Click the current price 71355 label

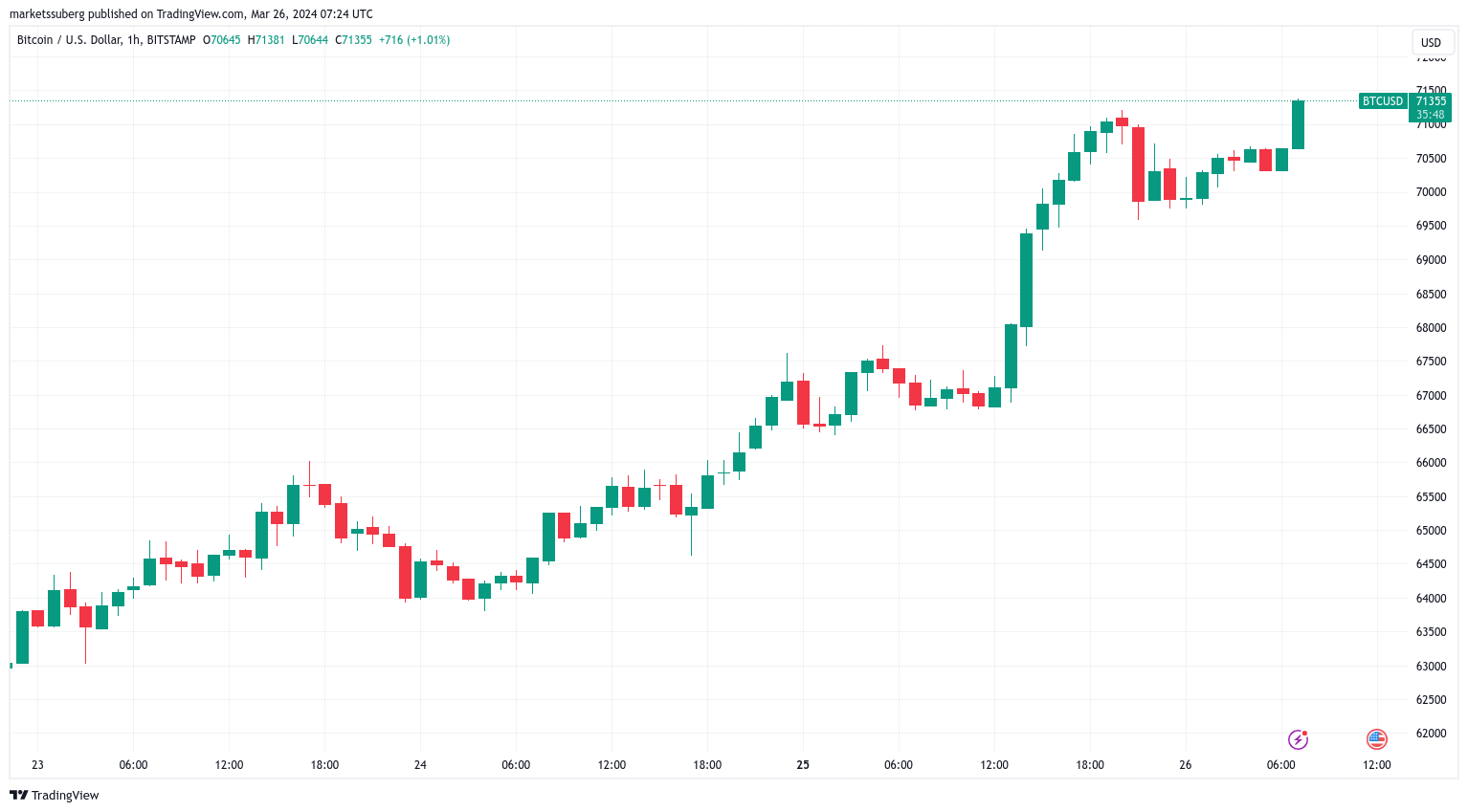click(x=1431, y=100)
